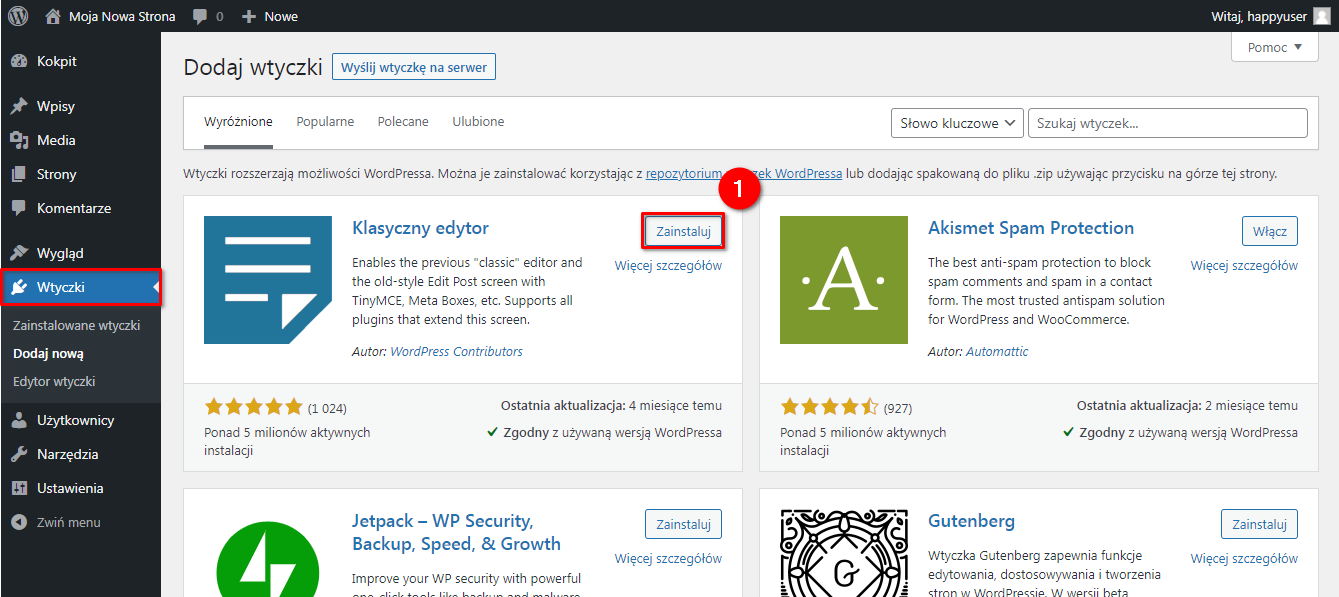
Task: Click the Wygląd paintbrush icon
Action: (19, 253)
